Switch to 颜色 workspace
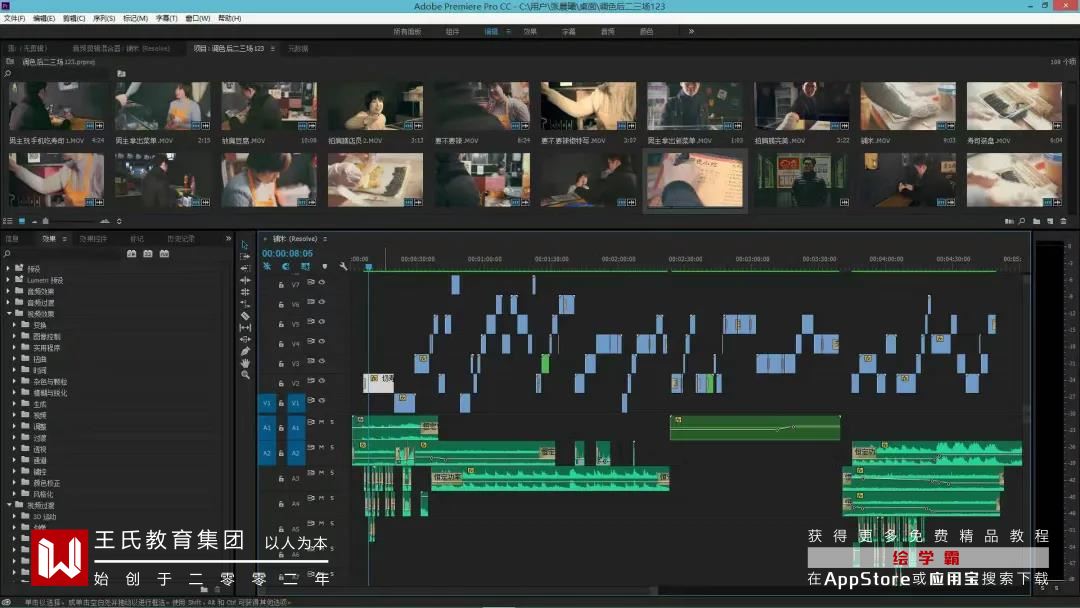Viewport: 1080px width, 608px height. pyautogui.click(x=646, y=32)
